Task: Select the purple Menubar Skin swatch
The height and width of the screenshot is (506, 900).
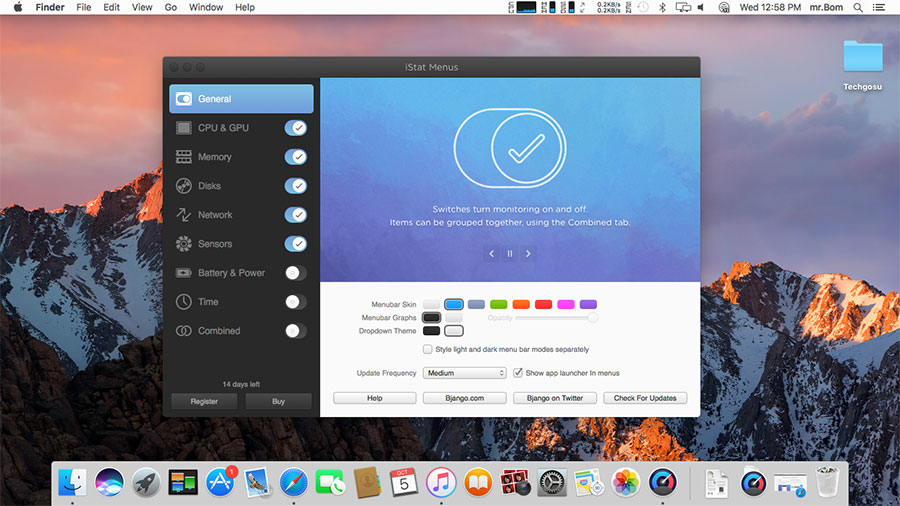Action: (588, 304)
